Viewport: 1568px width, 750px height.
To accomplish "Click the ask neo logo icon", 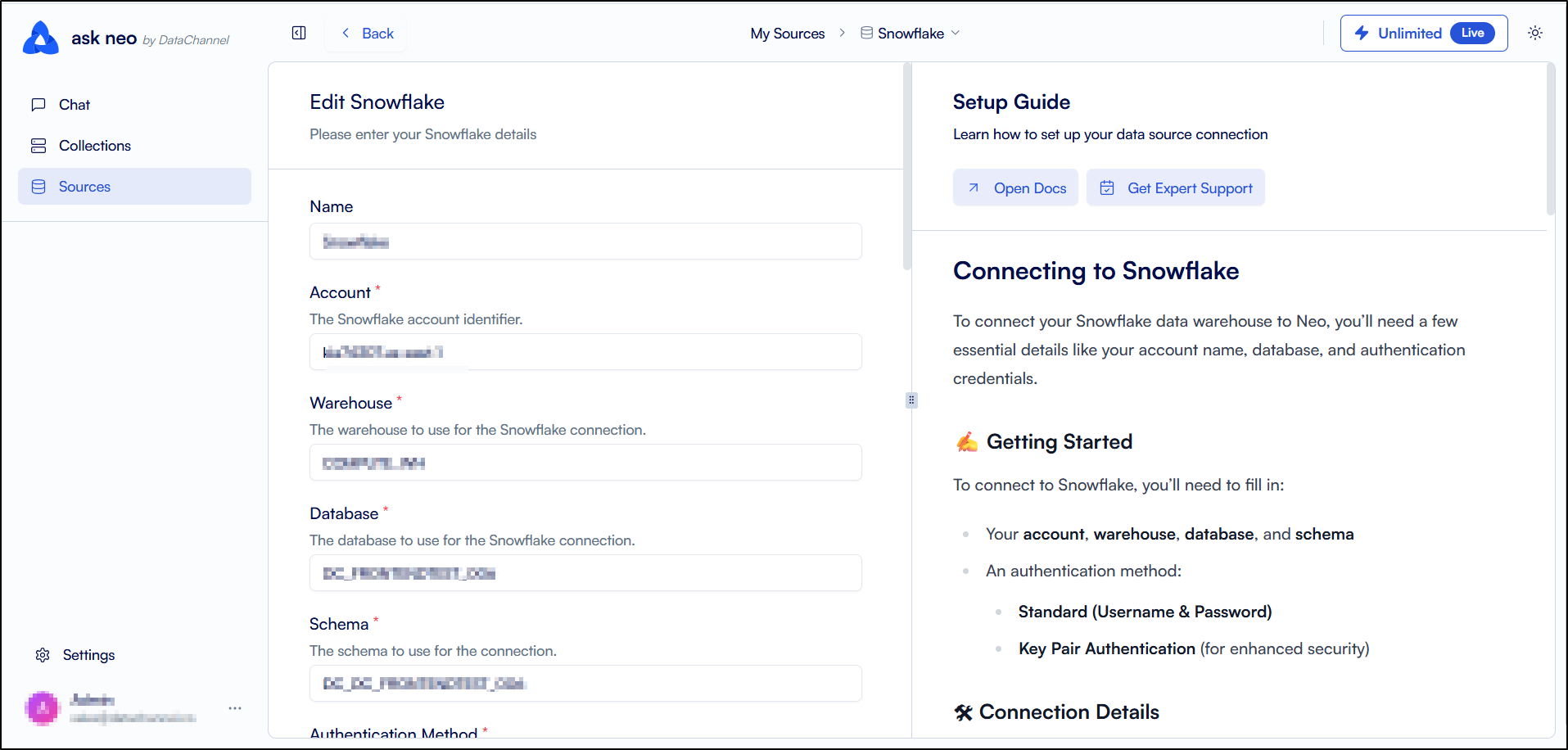I will 41,38.
